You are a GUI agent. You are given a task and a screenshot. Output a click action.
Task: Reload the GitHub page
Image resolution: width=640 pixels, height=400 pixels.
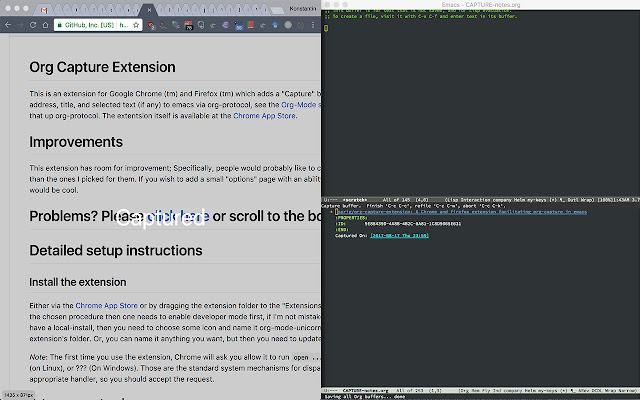coord(33,25)
